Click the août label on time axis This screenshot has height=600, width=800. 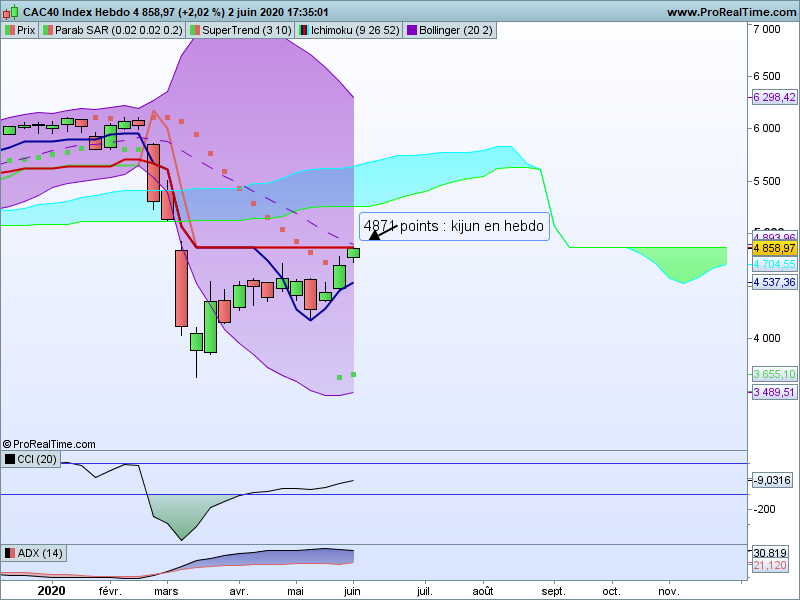point(483,591)
